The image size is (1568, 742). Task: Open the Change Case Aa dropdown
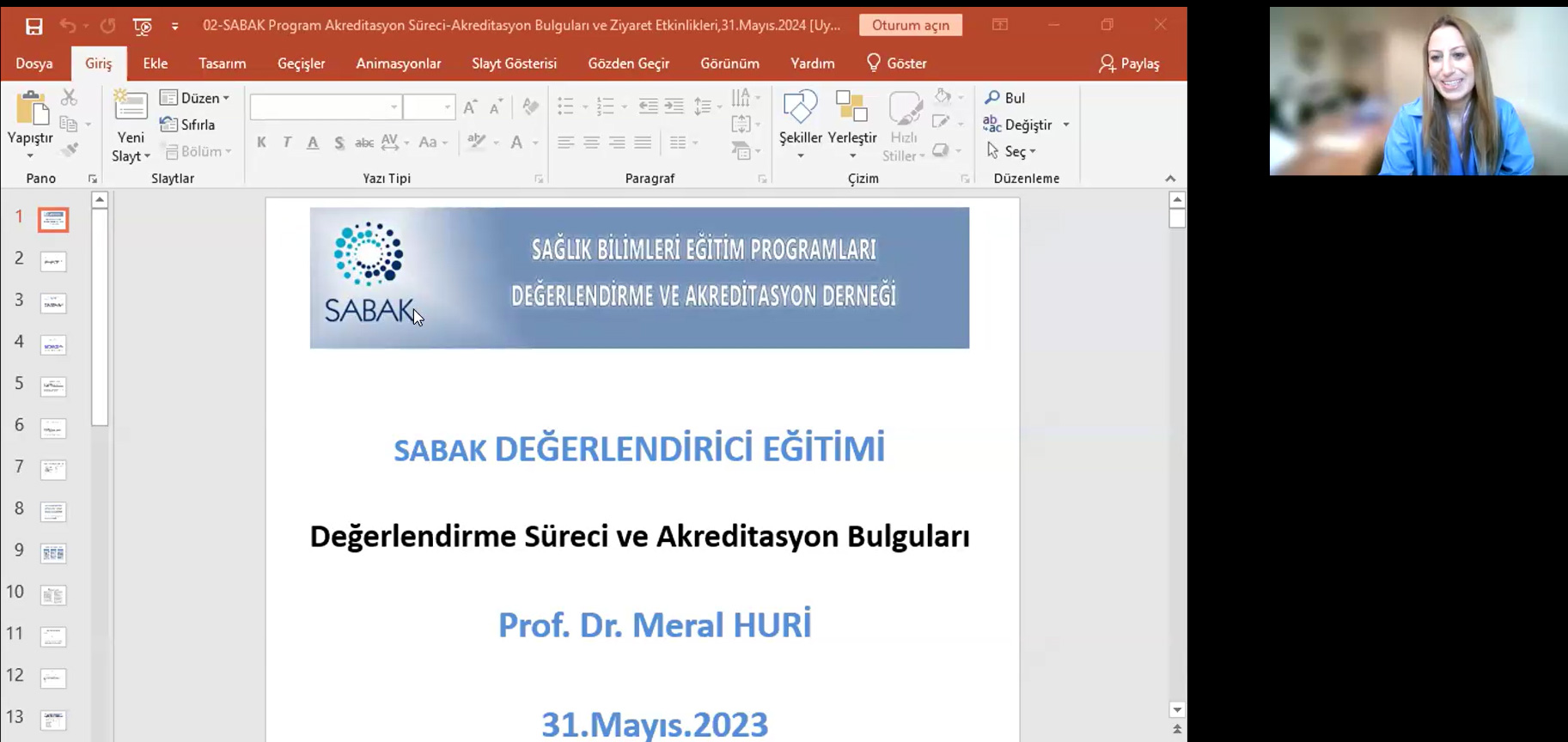tap(433, 143)
